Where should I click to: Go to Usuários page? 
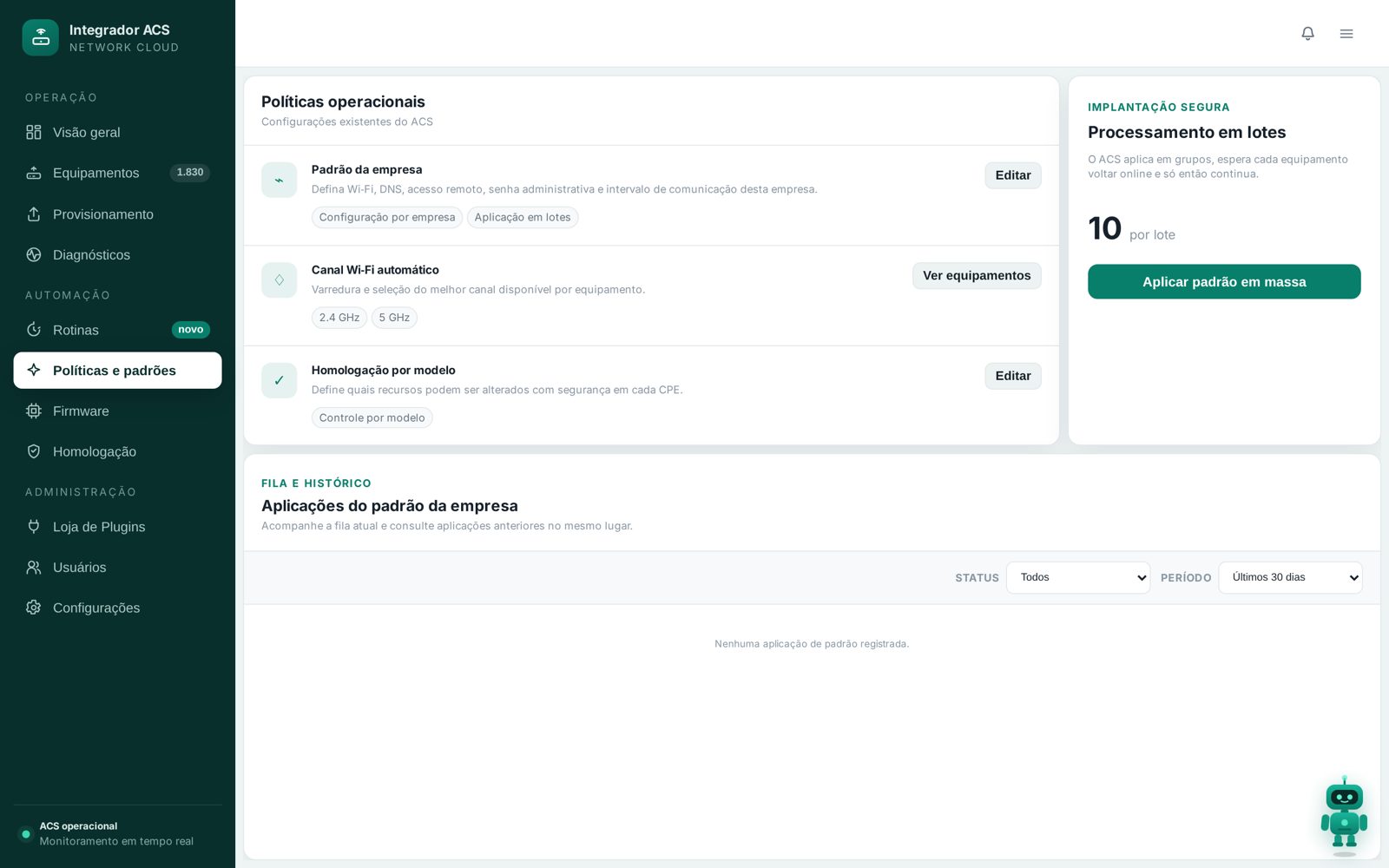coord(117,567)
